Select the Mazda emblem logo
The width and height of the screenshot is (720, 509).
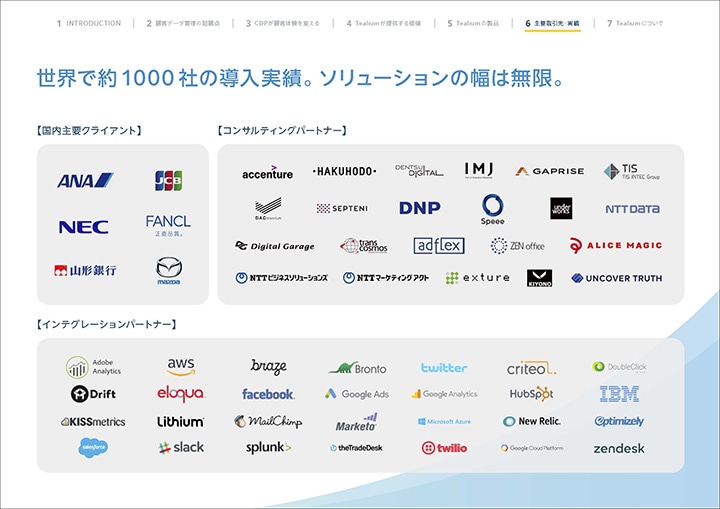pyautogui.click(x=169, y=271)
